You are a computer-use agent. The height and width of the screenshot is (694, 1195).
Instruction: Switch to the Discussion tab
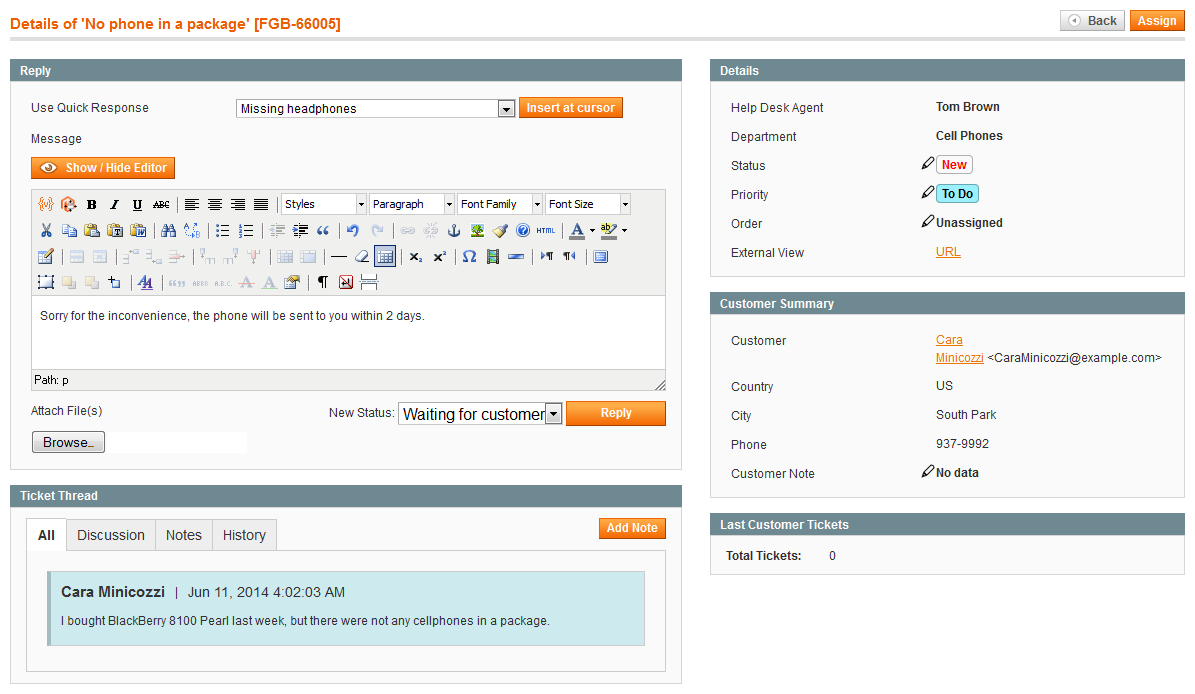[x=111, y=535]
